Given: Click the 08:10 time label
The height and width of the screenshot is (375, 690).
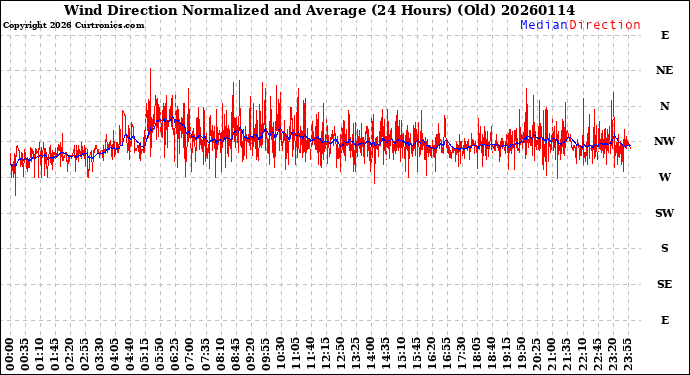Looking at the screenshot, I should coord(220,354).
